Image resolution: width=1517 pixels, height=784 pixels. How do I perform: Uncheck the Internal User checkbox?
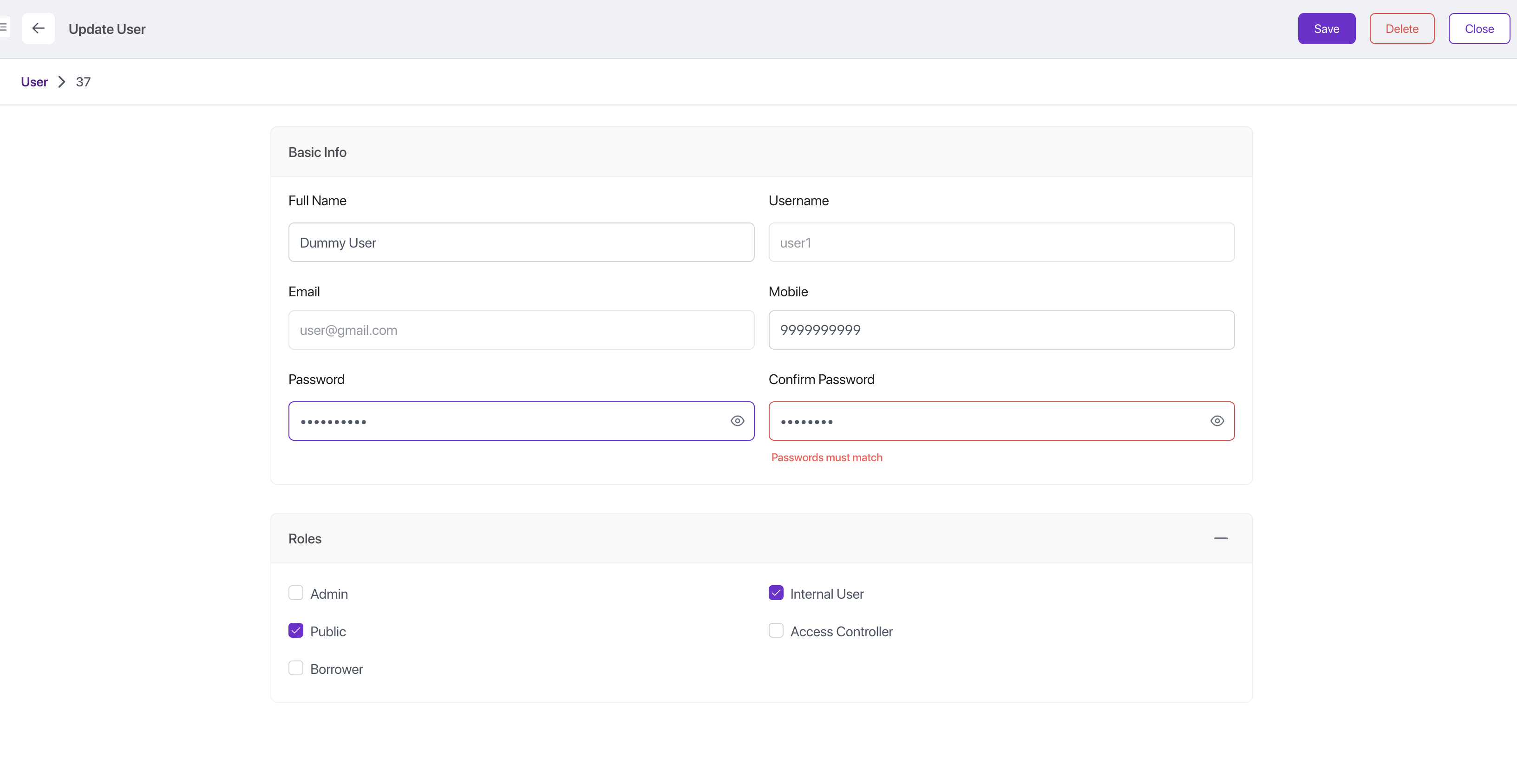click(x=776, y=593)
